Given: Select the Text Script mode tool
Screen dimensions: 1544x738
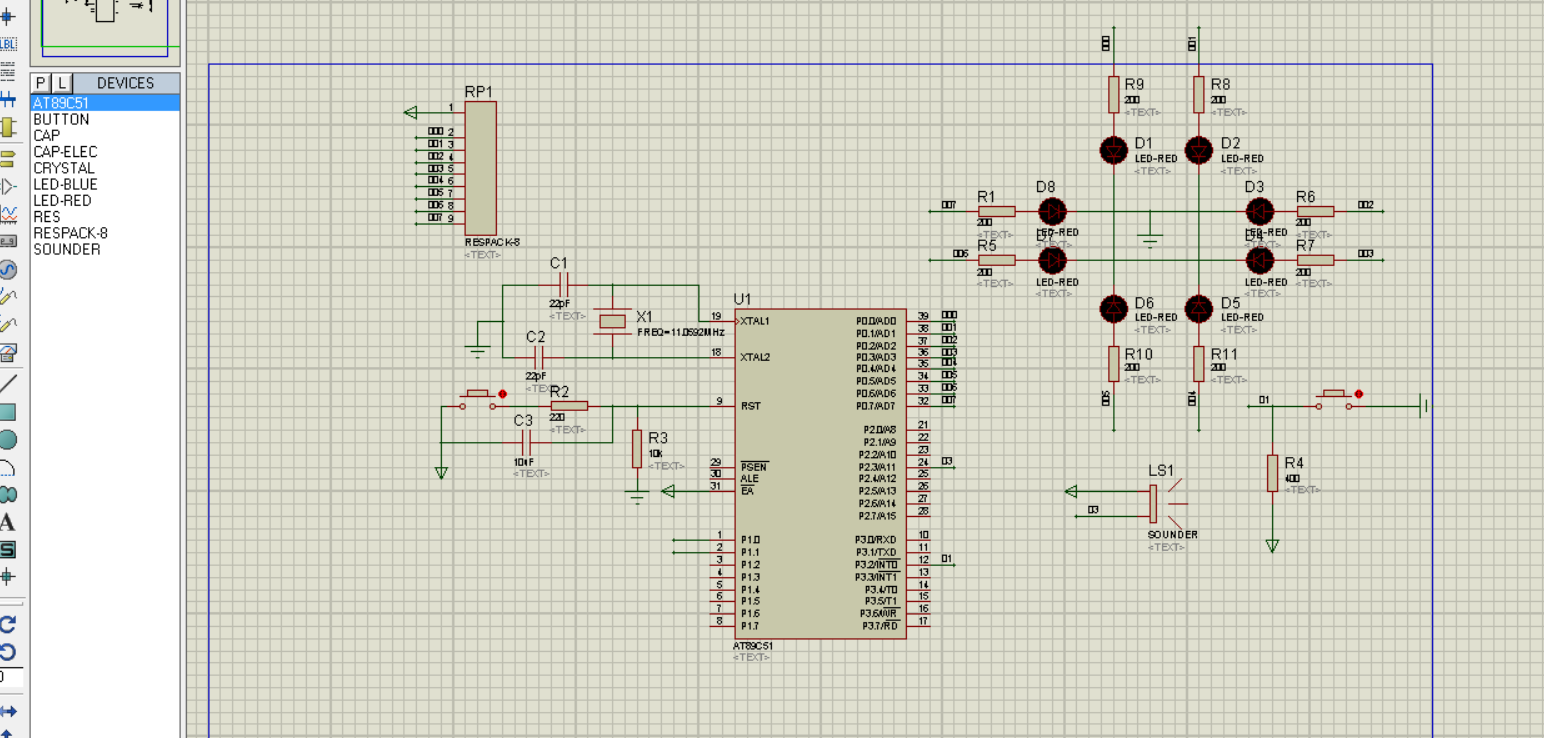Looking at the screenshot, I should pos(8,71).
